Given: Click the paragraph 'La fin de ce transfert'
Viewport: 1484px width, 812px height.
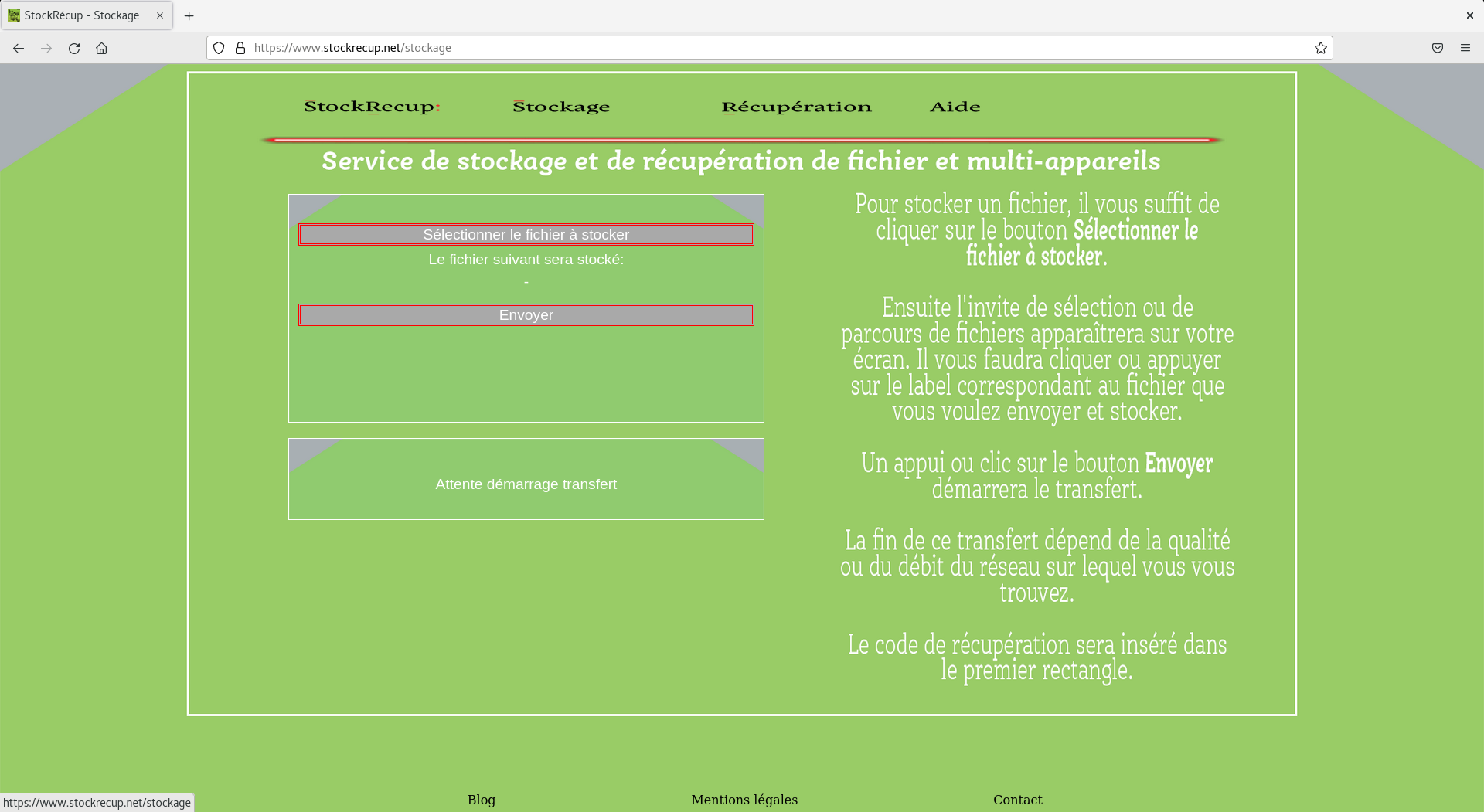Looking at the screenshot, I should tap(1037, 566).
